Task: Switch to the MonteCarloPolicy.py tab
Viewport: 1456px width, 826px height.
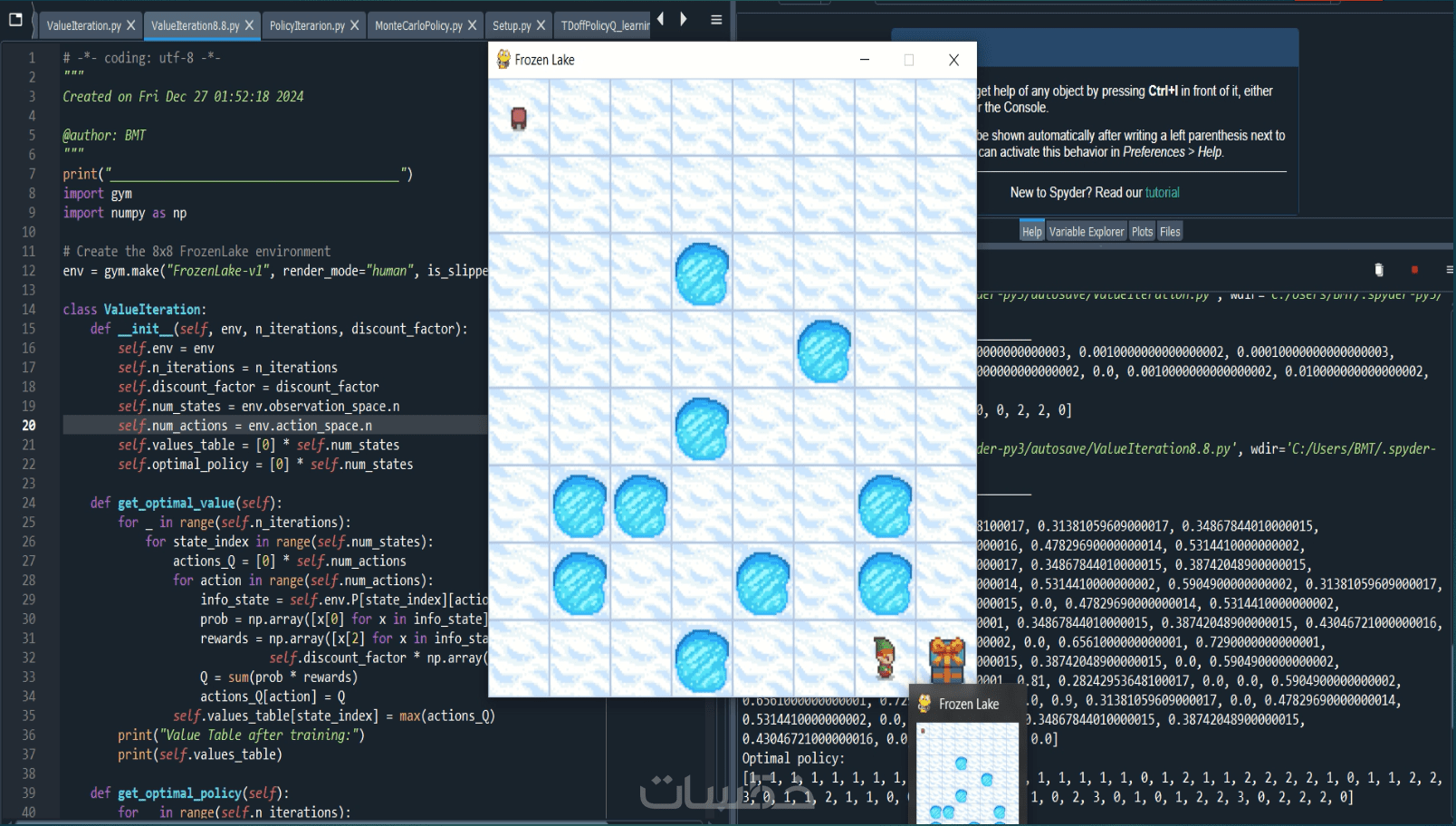Action: (x=418, y=25)
